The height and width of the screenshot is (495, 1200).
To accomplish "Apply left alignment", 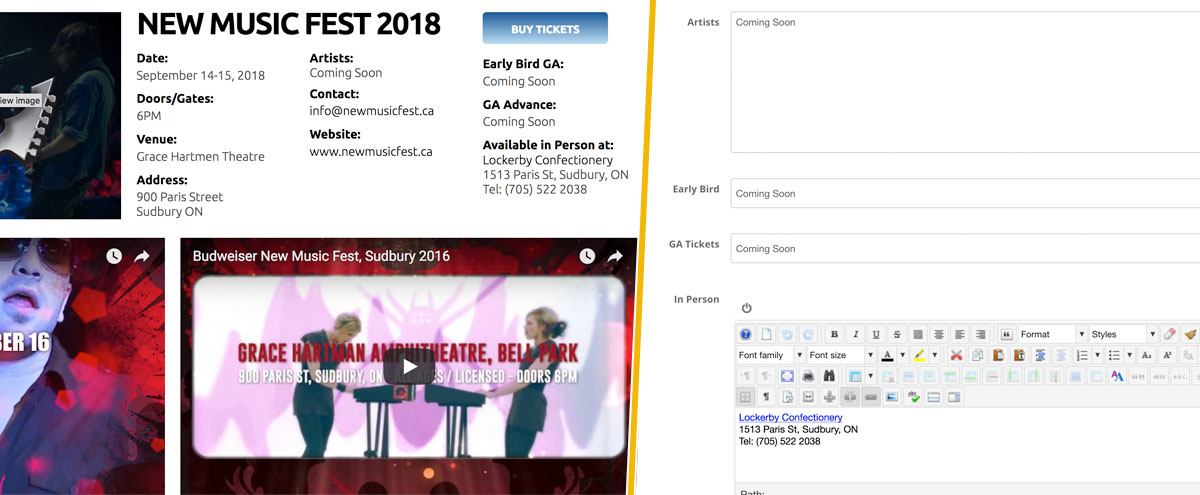I will (960, 334).
